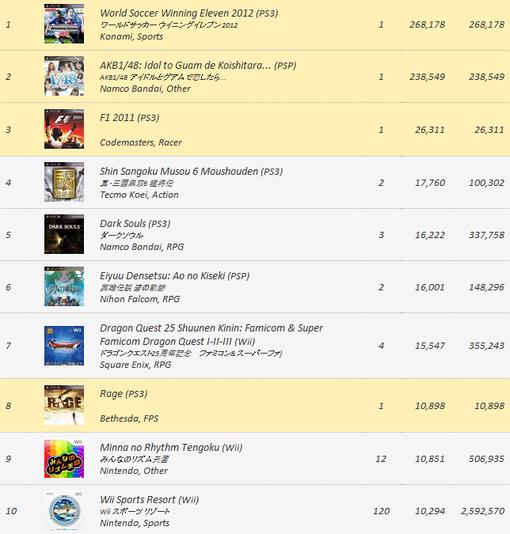This screenshot has width=510, height=534.
Task: Click the Wii Sports Resort disc thumbnail
Action: (64, 511)
